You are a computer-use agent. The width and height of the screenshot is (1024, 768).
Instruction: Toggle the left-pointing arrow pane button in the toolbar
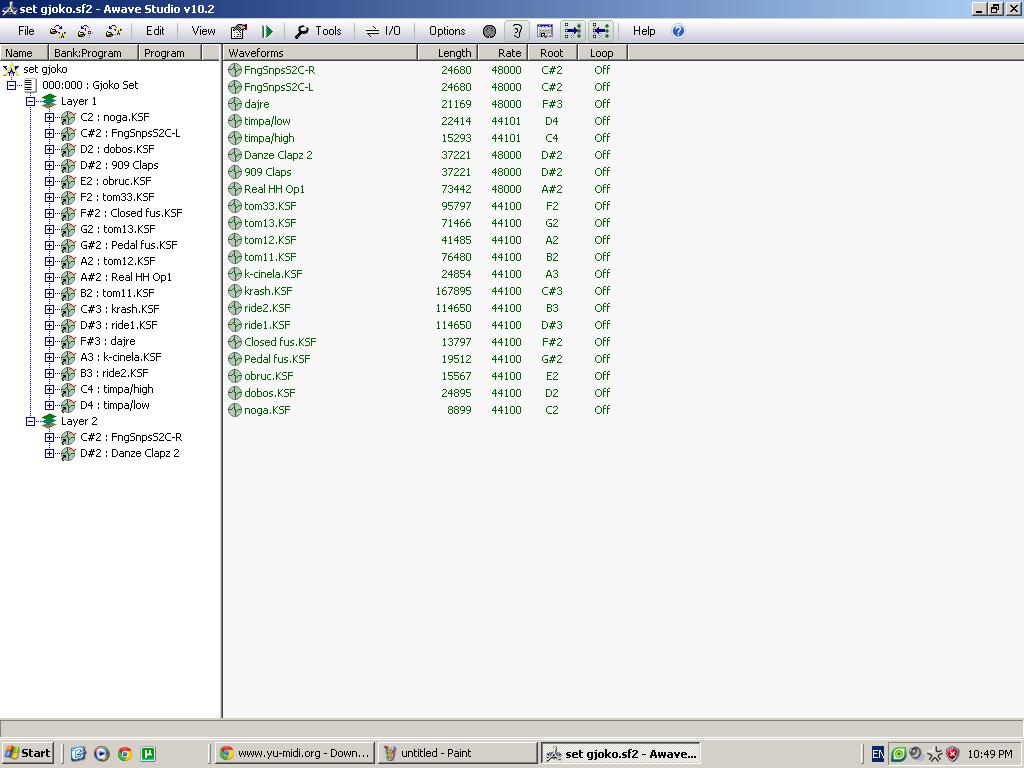(x=600, y=31)
